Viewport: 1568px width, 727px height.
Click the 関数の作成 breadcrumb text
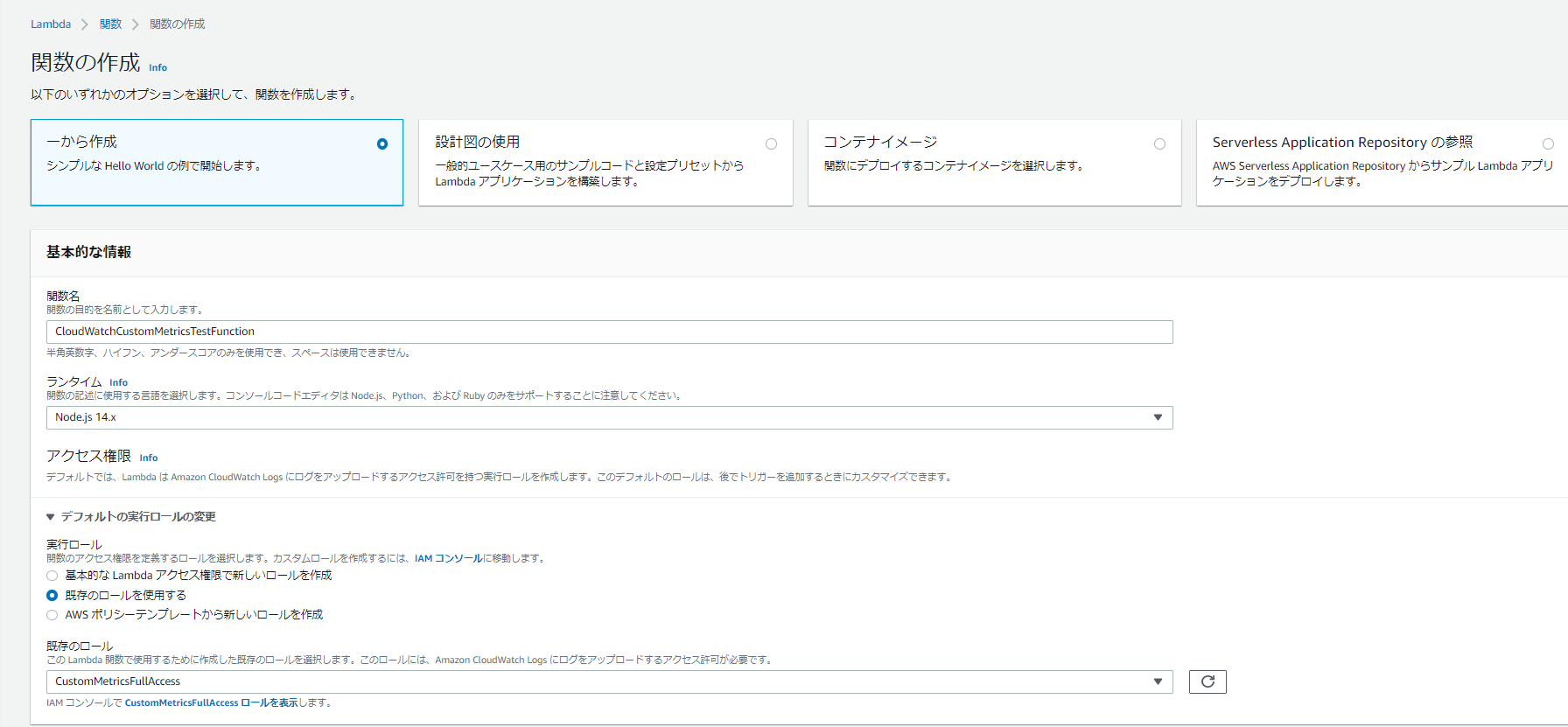coord(177,24)
